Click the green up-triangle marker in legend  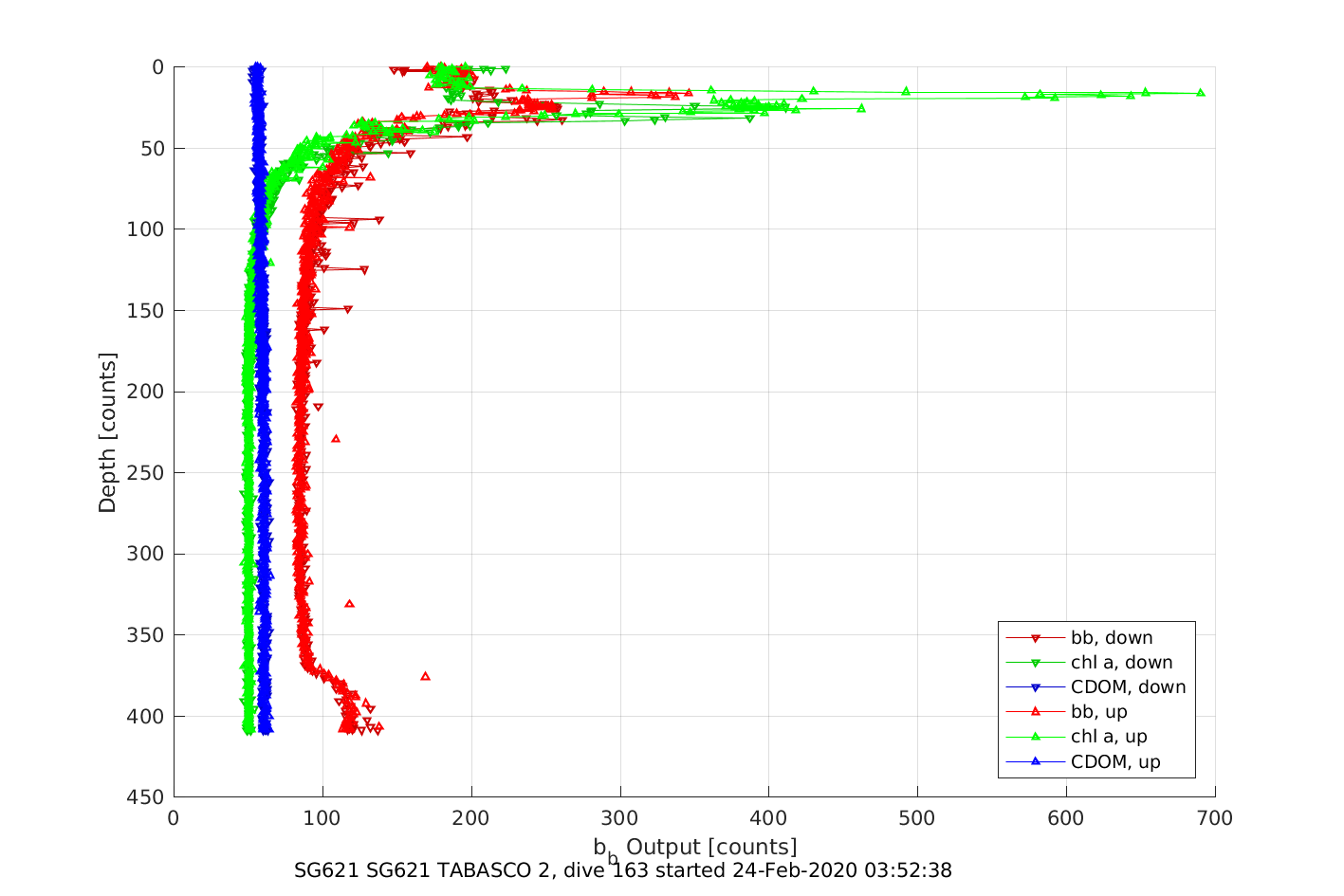[1036, 736]
